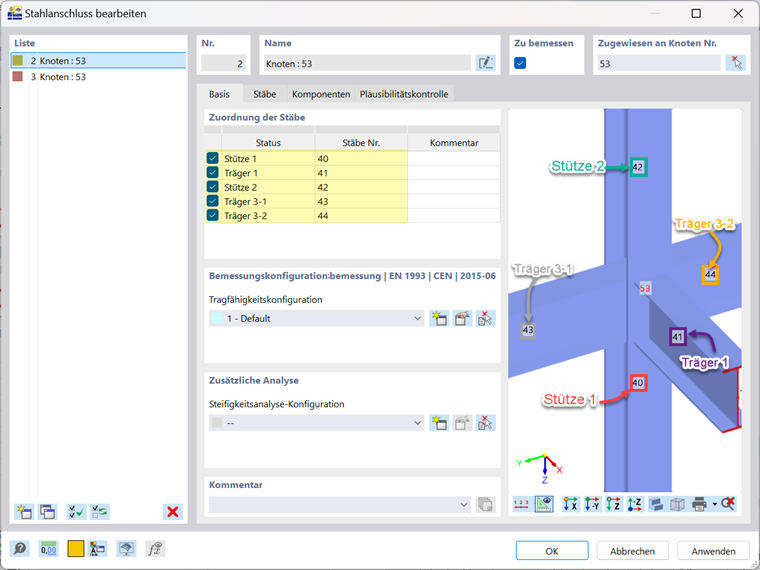
Task: Open the comment library icon
Action: 485,505
